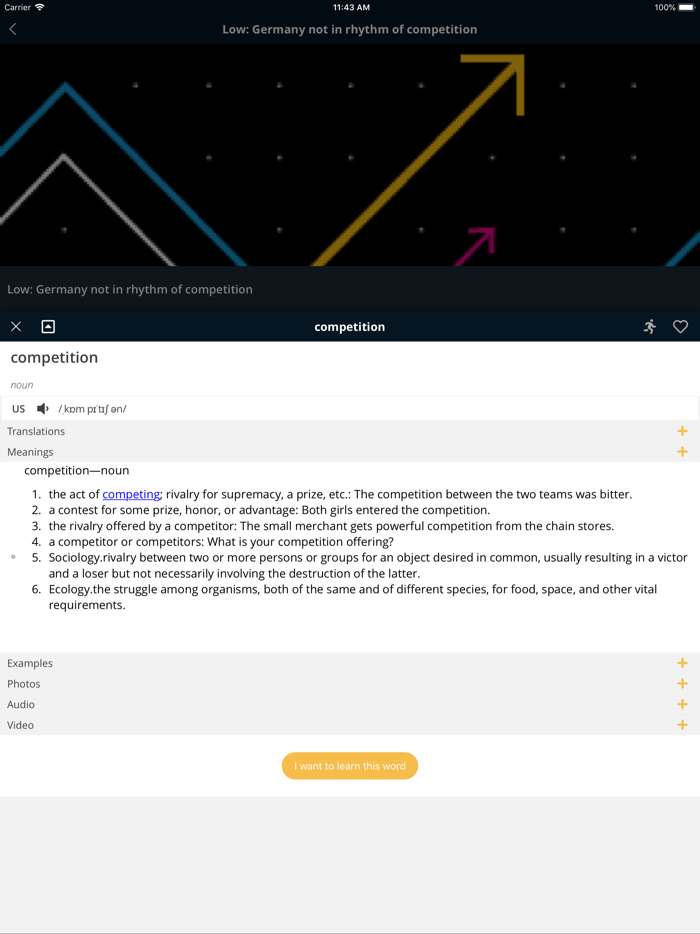
Task: Toggle Meanings section plus icon
Action: pos(682,452)
